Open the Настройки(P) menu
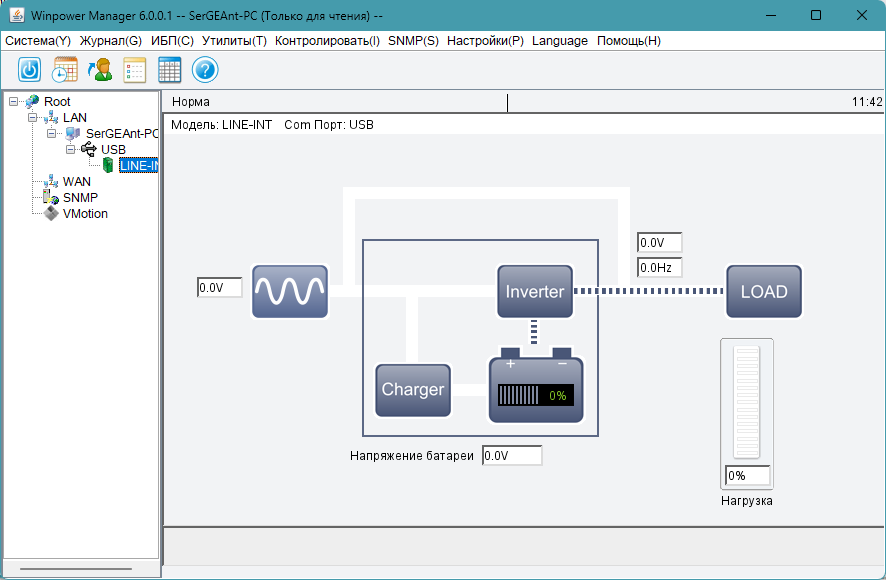The width and height of the screenshot is (886, 580). pos(485,41)
